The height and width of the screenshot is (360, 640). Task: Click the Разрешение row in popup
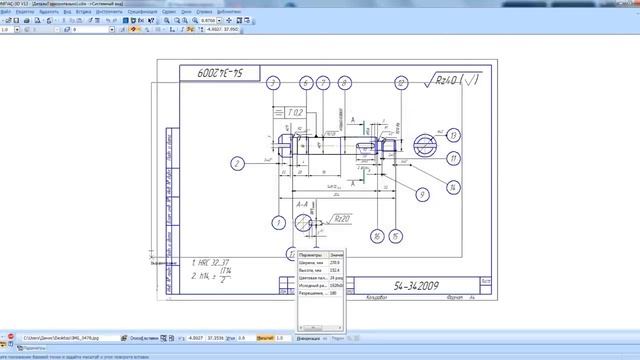pyautogui.click(x=320, y=293)
